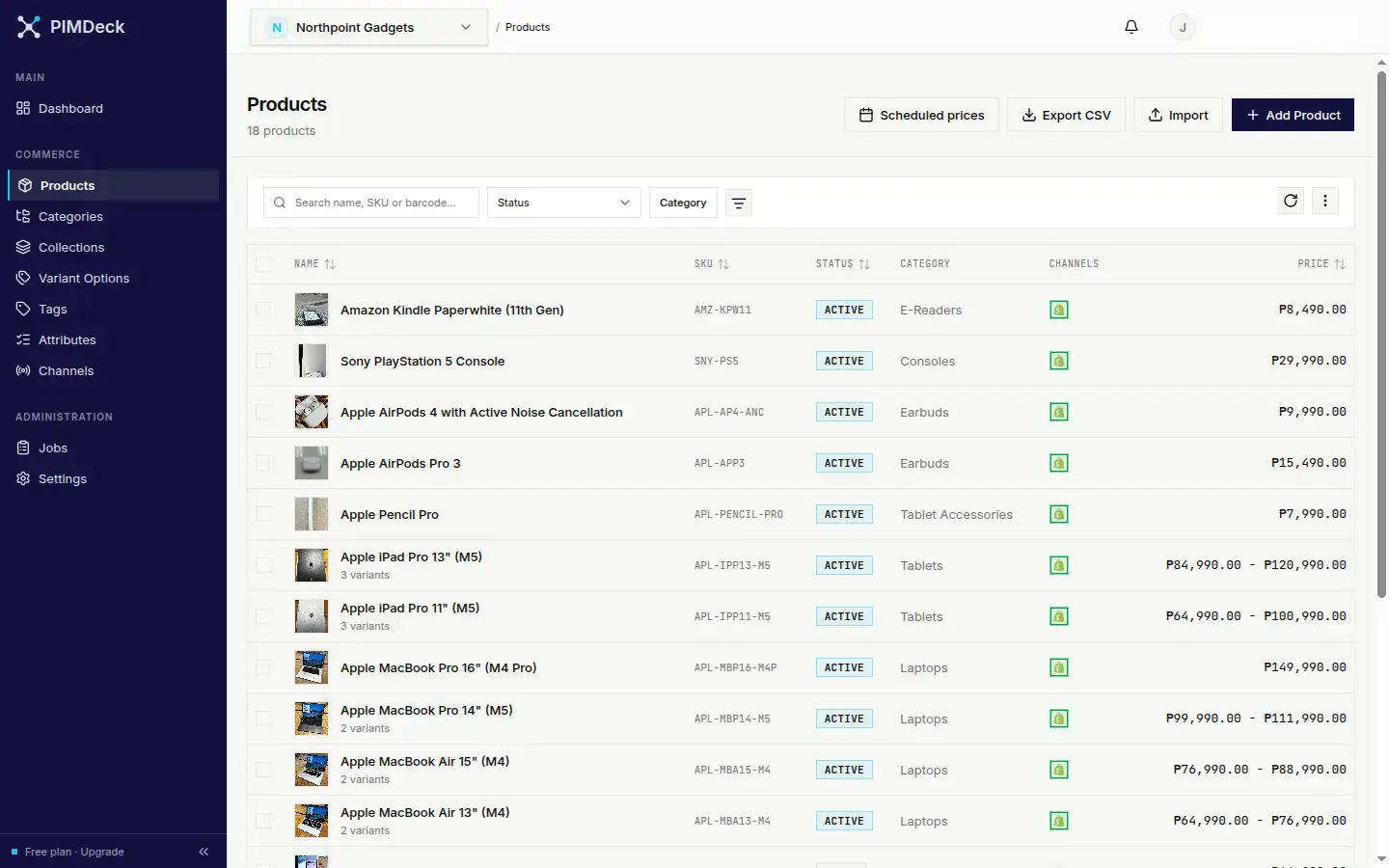Screen dimensions: 1389x868
Task: Open the Category filter
Action: pyautogui.click(x=683, y=203)
